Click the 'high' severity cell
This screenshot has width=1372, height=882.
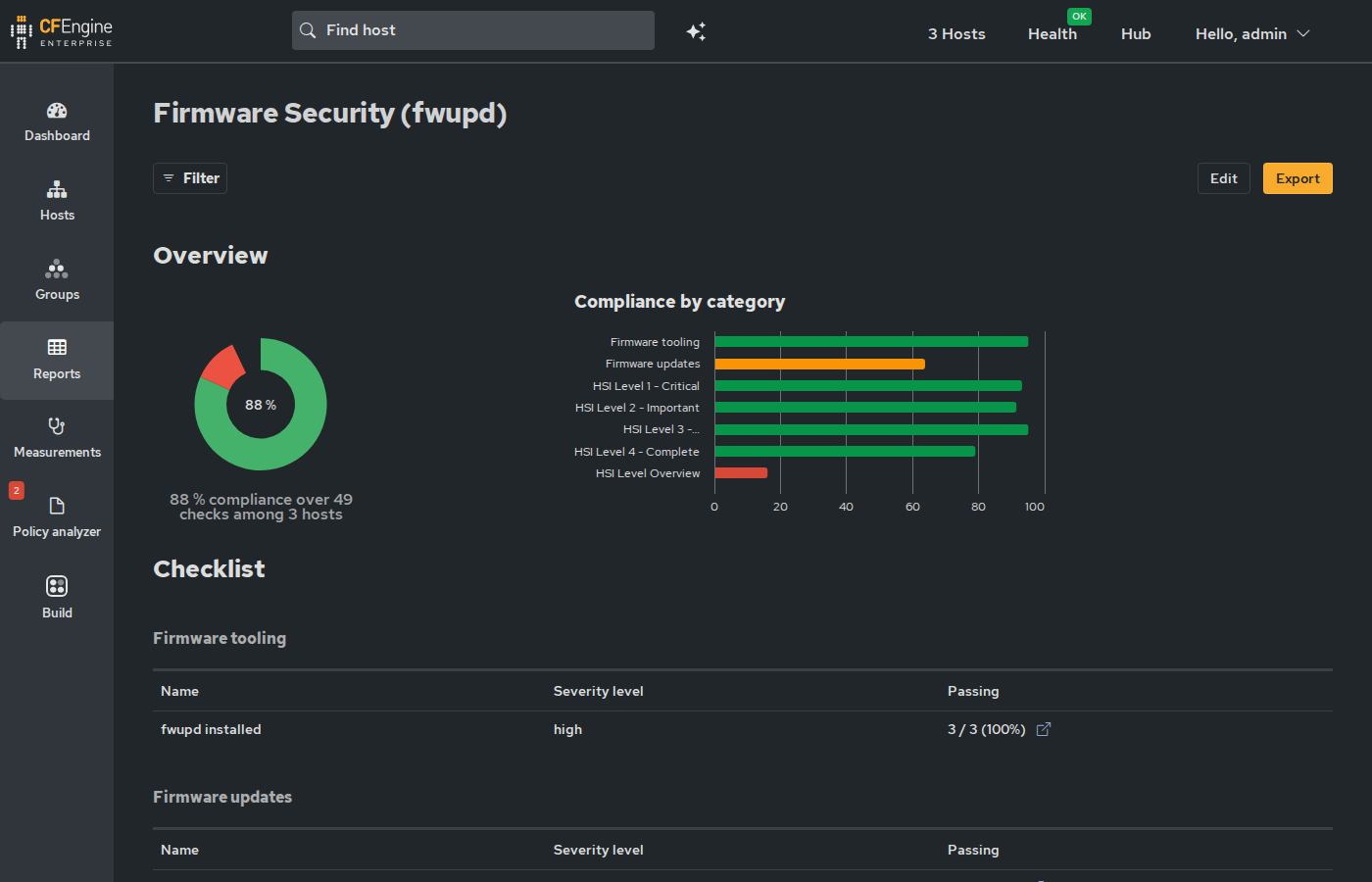click(567, 729)
